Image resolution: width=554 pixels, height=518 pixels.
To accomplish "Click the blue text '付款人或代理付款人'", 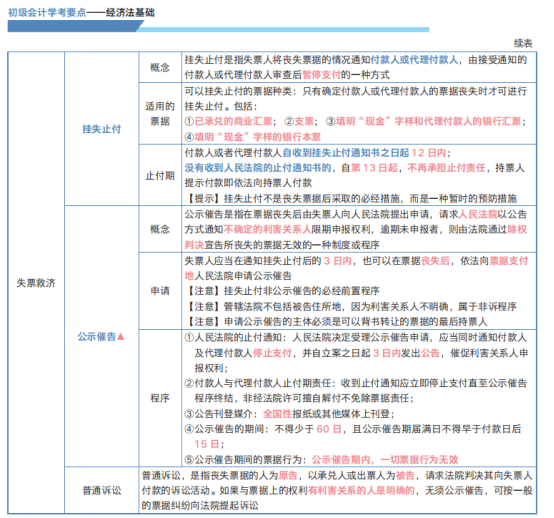I will pos(414,60).
